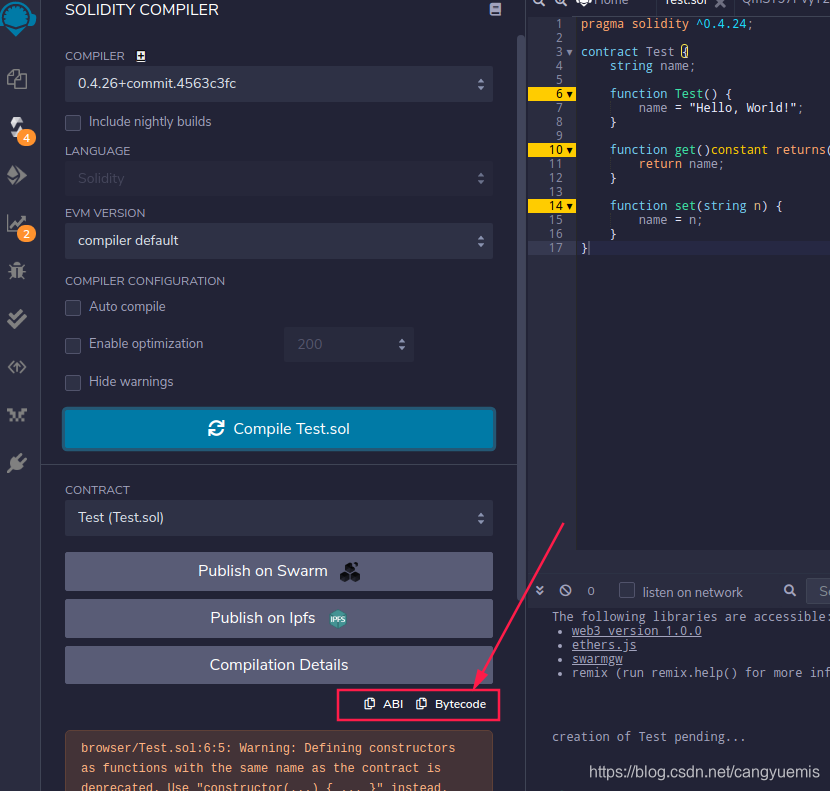Viewport: 830px width, 791px height.
Task: Open the compiler version dropdown
Action: [x=278, y=84]
